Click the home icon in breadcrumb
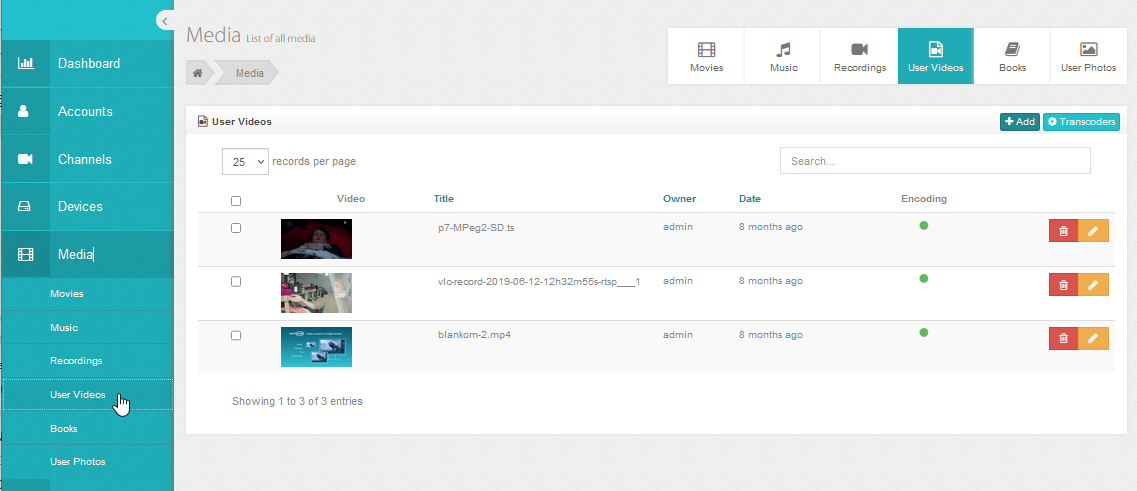Screen dimensions: 1137x491 198,73
